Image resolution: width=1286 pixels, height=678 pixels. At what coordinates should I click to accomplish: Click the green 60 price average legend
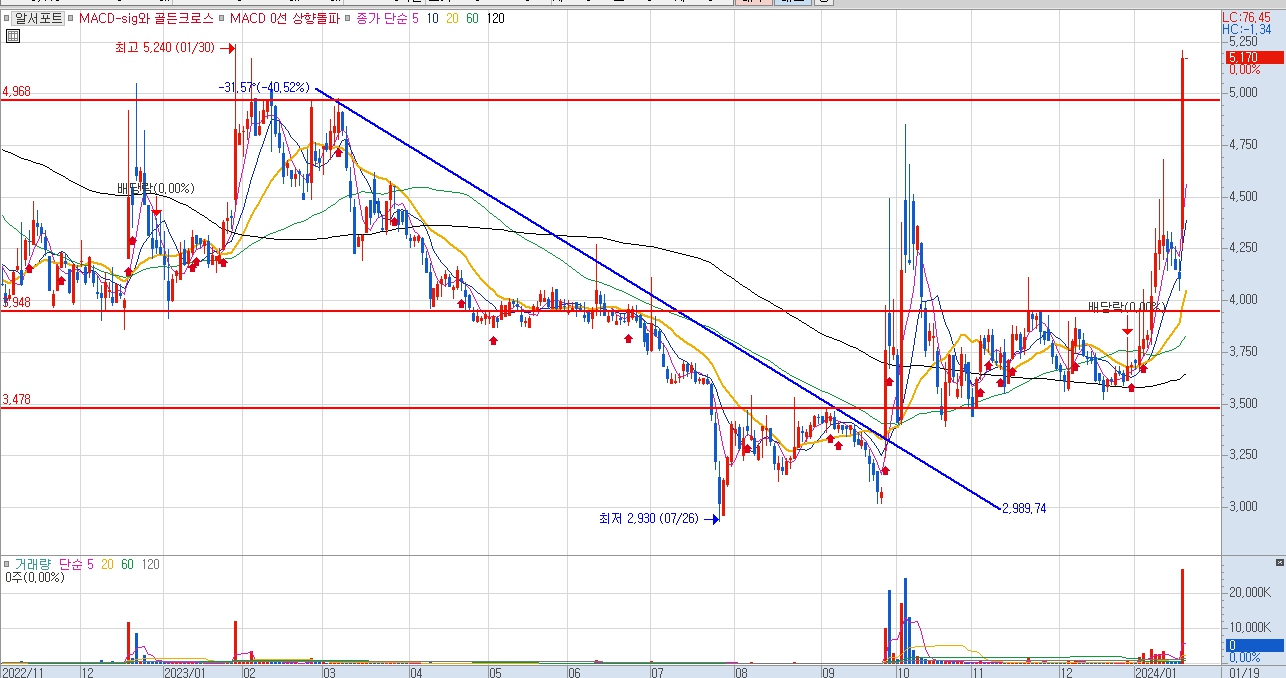click(474, 18)
